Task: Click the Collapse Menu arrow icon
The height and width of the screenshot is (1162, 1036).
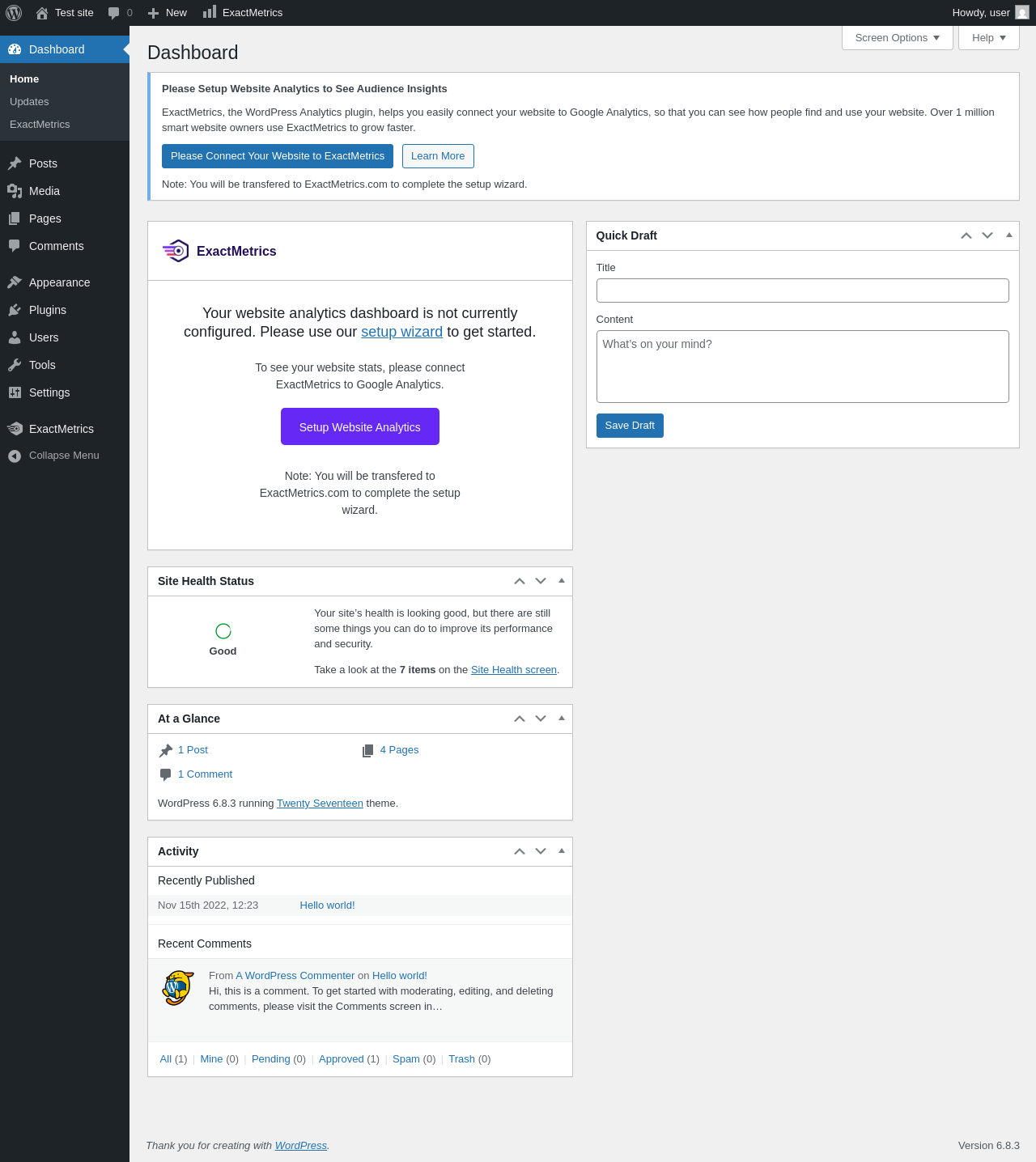Action: [x=15, y=456]
